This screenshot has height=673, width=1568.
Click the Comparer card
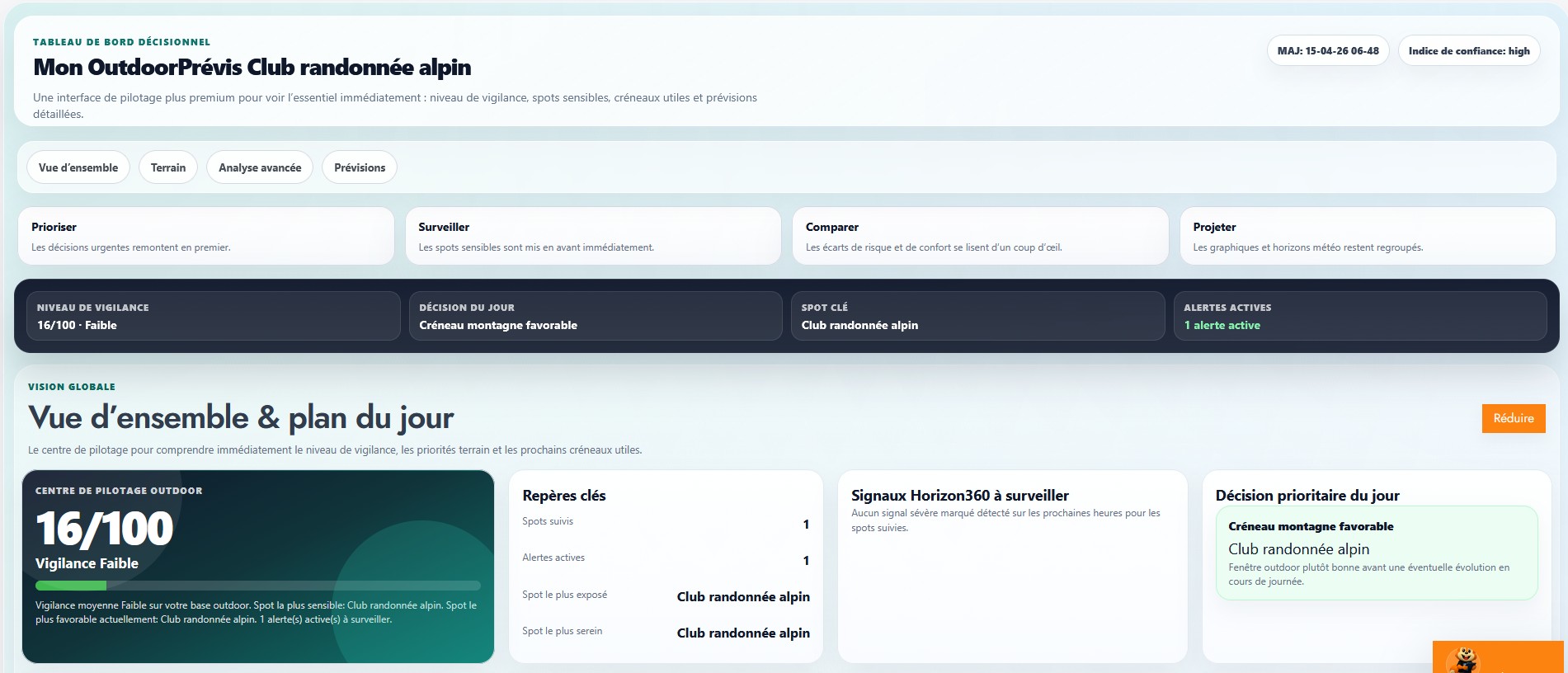click(x=980, y=236)
